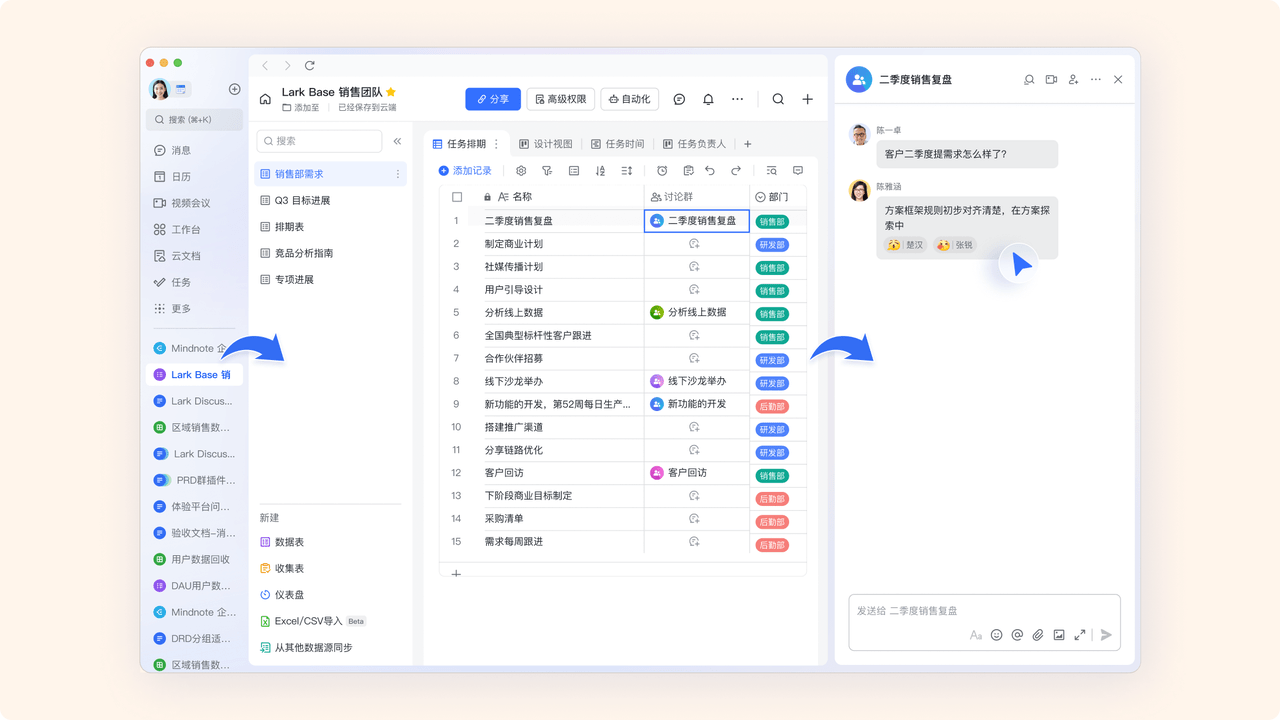Screen dimensions: 1280x720
Task: Click the 自动化 button
Action: 630,99
